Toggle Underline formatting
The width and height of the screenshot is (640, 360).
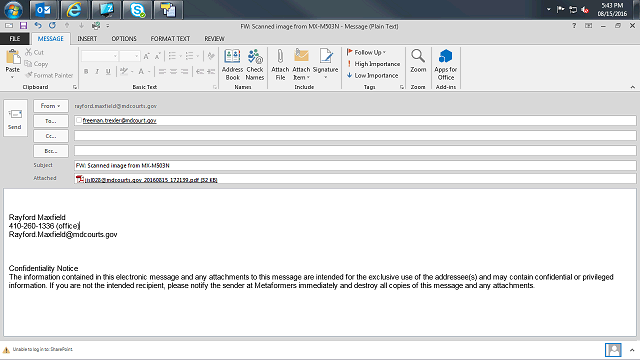[108, 71]
